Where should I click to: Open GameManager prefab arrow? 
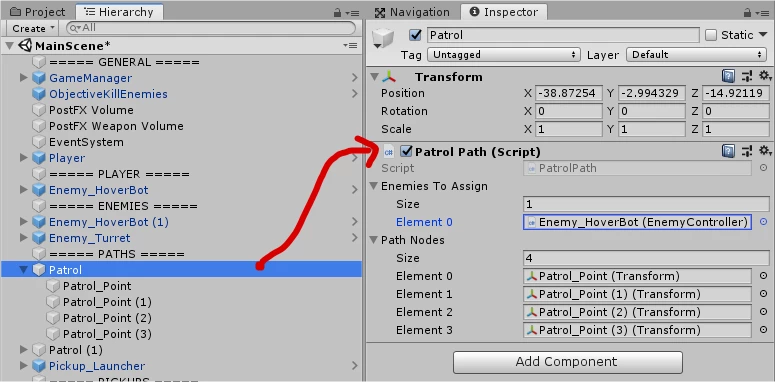tap(354, 78)
